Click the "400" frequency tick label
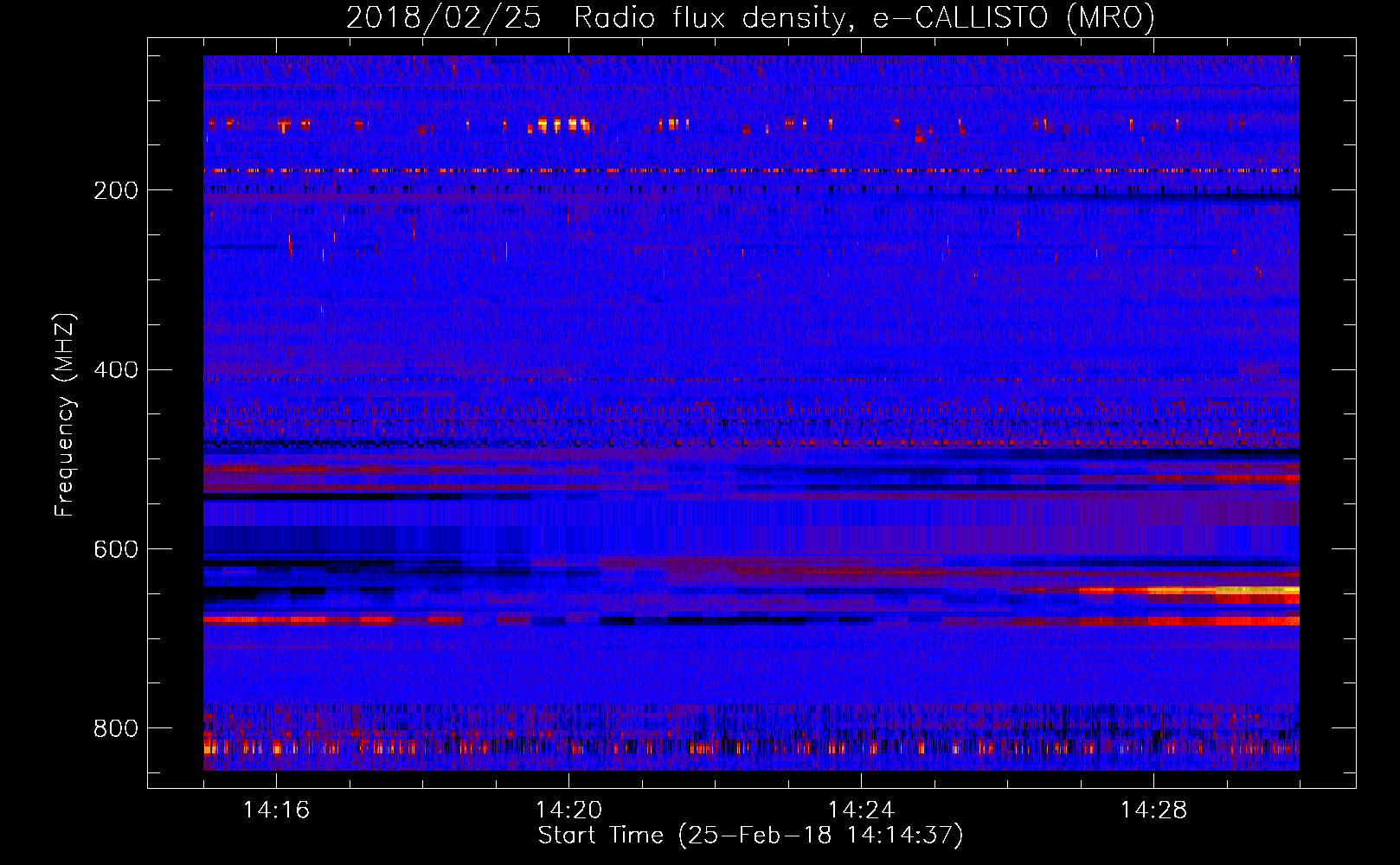Image resolution: width=1400 pixels, height=865 pixels. (116, 370)
